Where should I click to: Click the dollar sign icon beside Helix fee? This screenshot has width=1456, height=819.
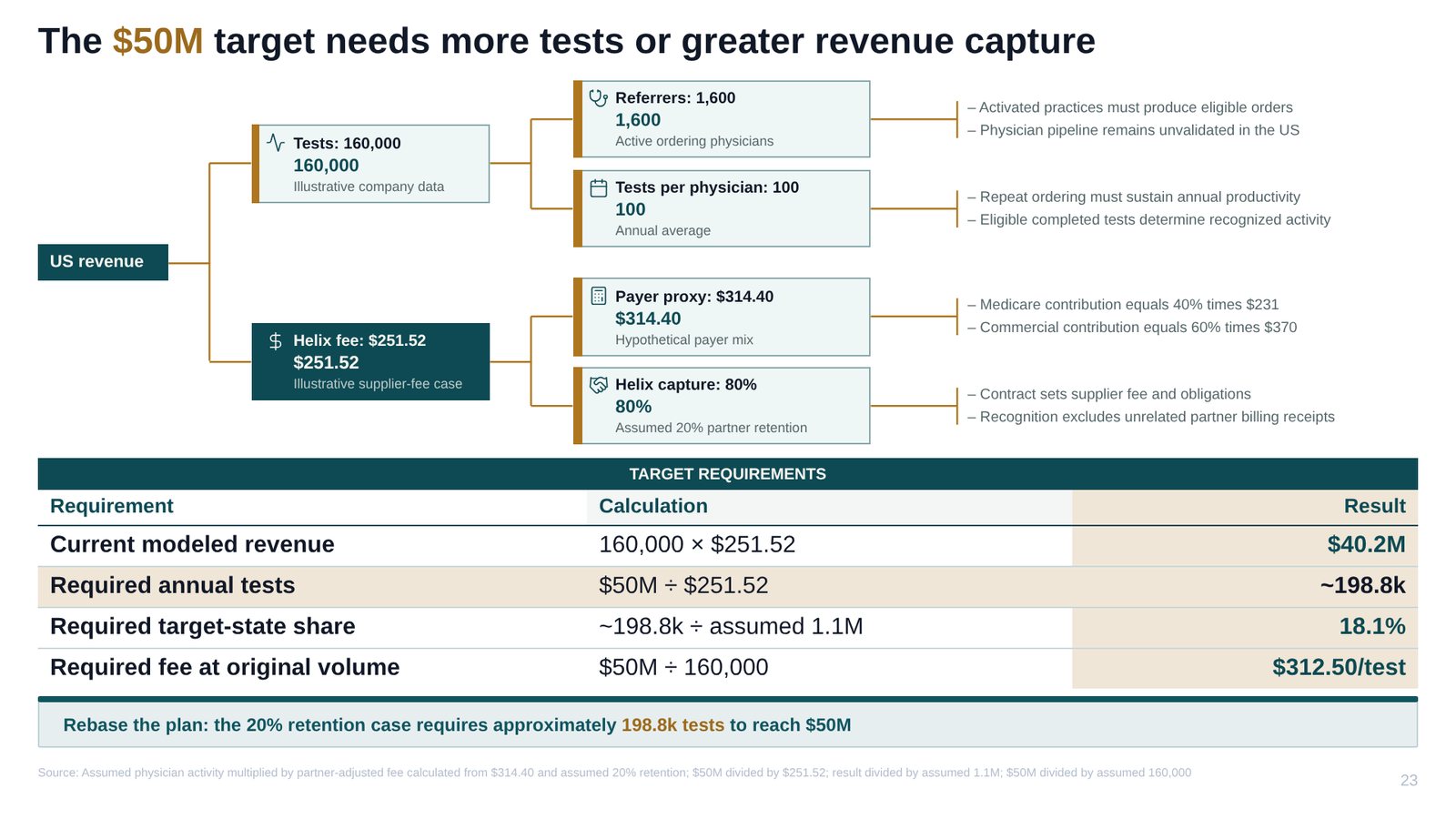point(276,340)
